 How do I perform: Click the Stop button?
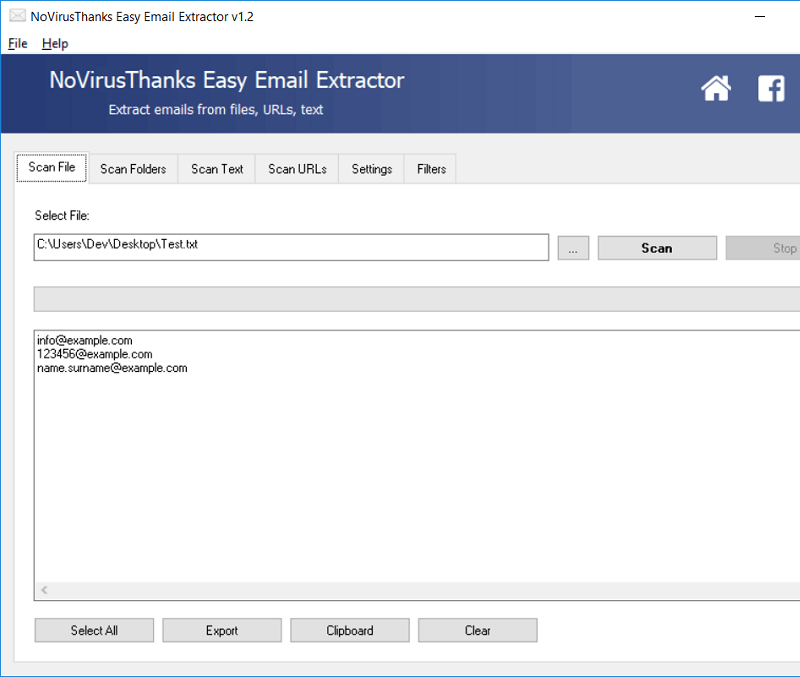coord(763,248)
